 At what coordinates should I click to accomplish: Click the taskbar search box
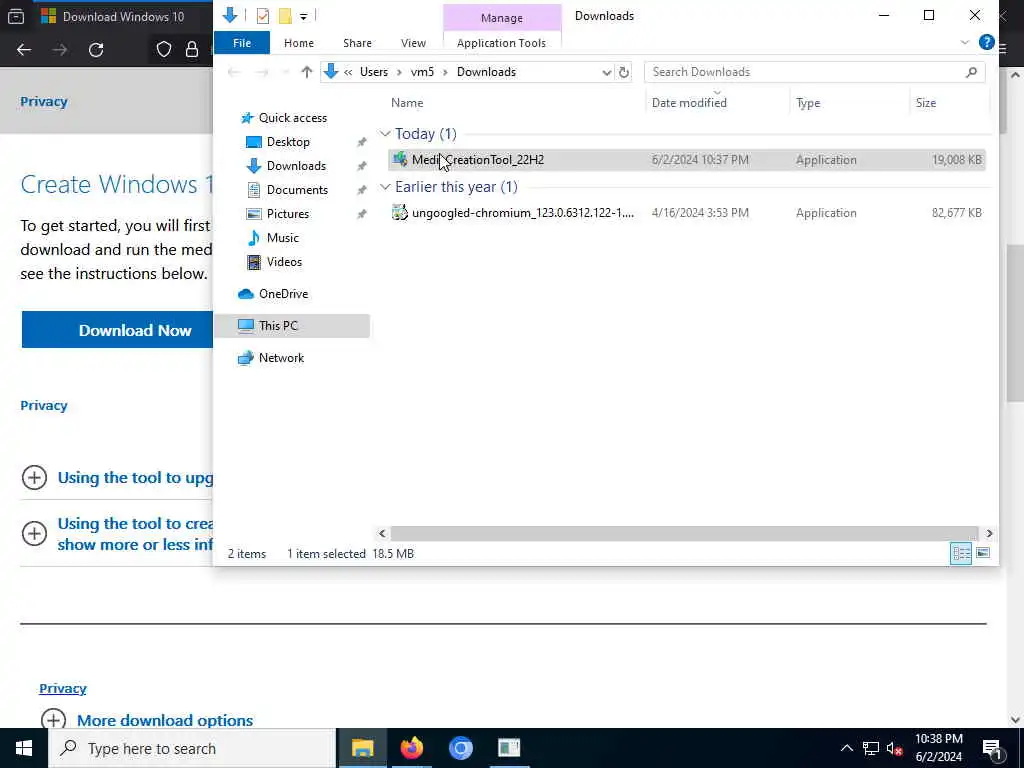click(192, 748)
